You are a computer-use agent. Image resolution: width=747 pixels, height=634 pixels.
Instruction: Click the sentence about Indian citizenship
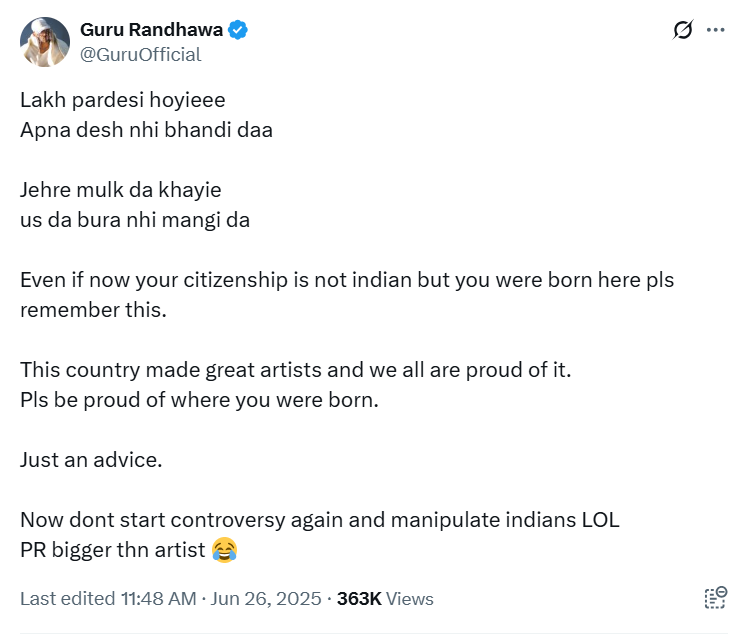[x=347, y=280]
